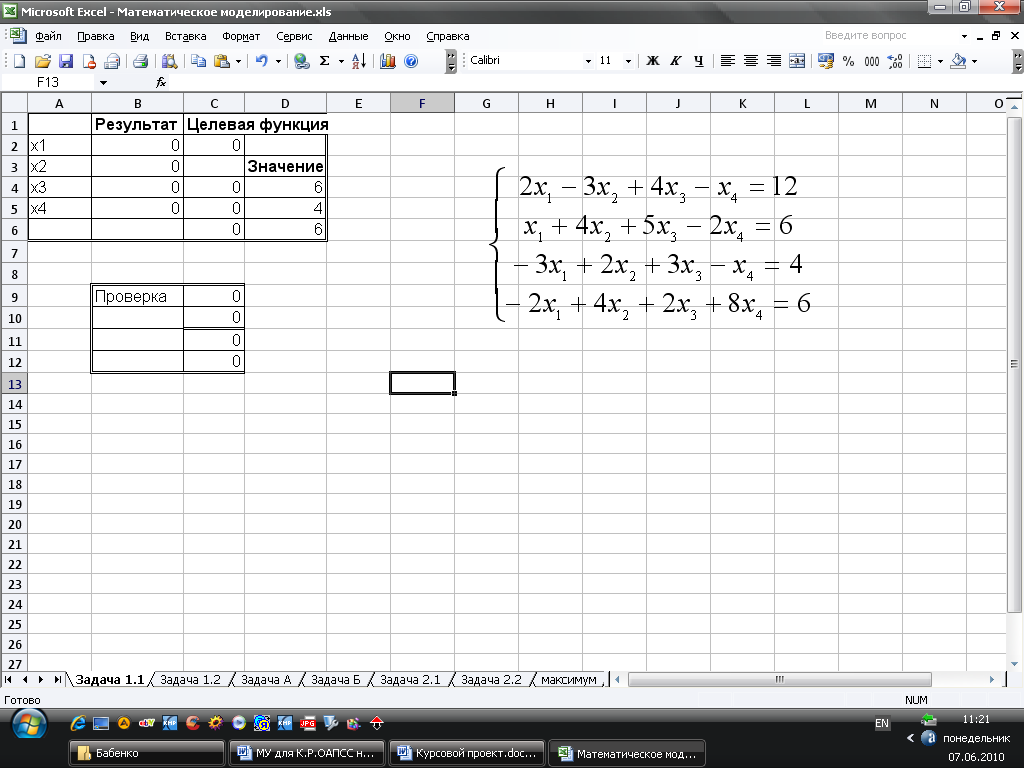The image size is (1024, 768).
Task: Click Merge and Center icon
Action: (797, 61)
